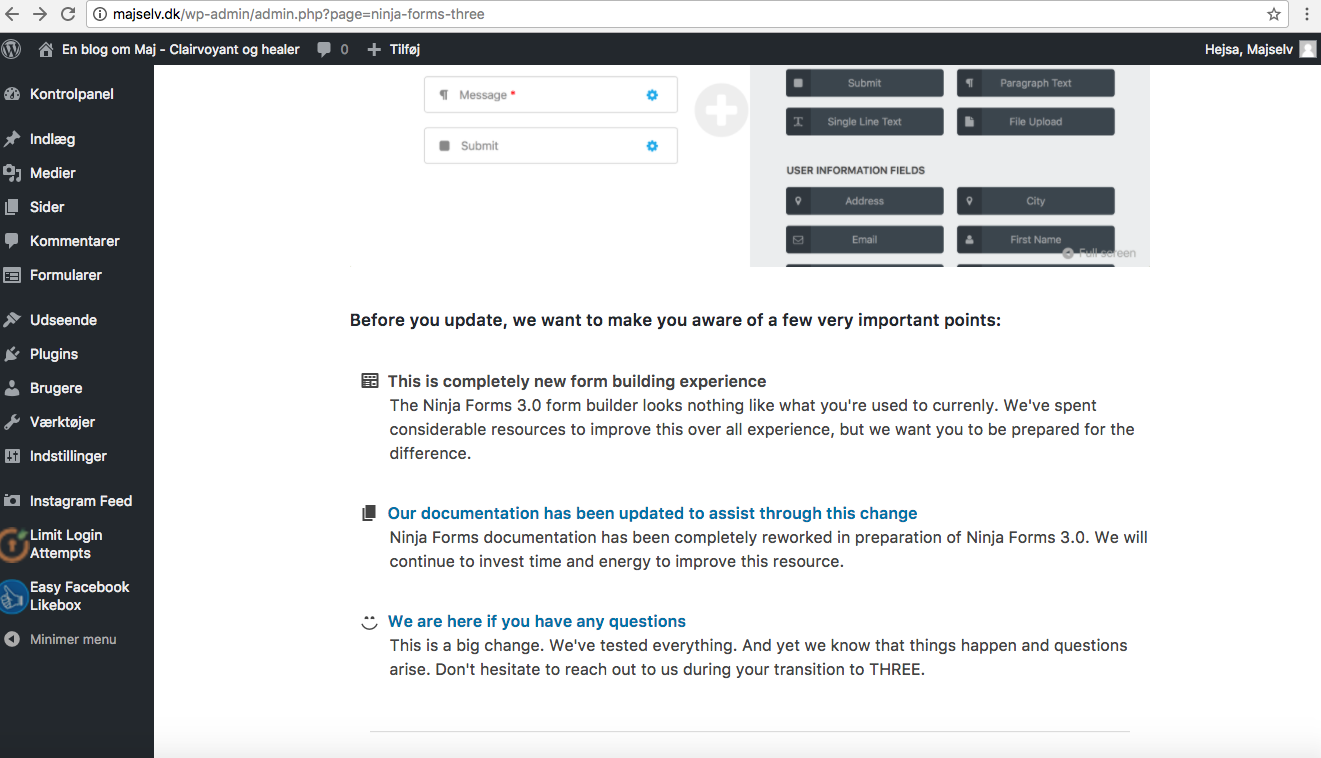The image size is (1321, 758).
Task: Click the Værktøjer wrench icon
Action: (x=12, y=422)
